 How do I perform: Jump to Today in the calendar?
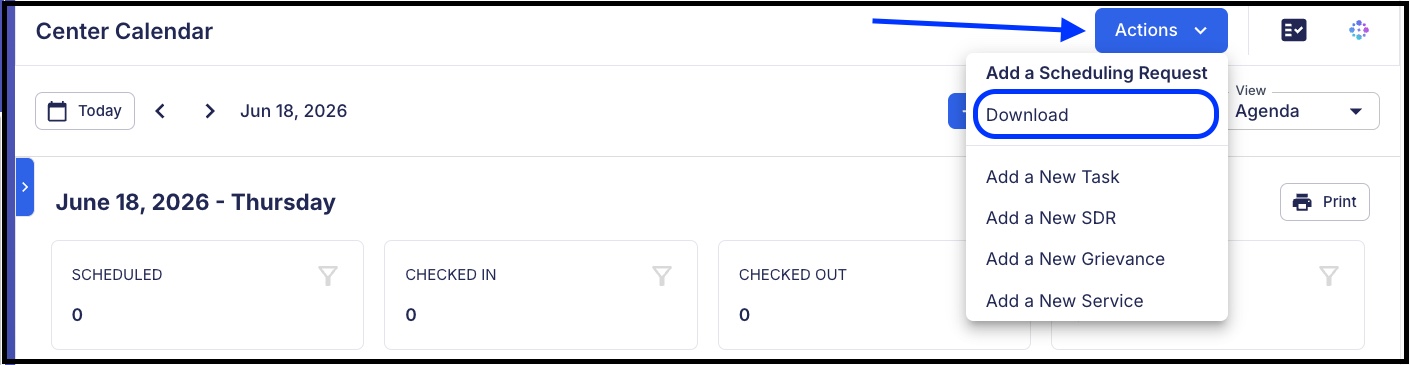[85, 111]
